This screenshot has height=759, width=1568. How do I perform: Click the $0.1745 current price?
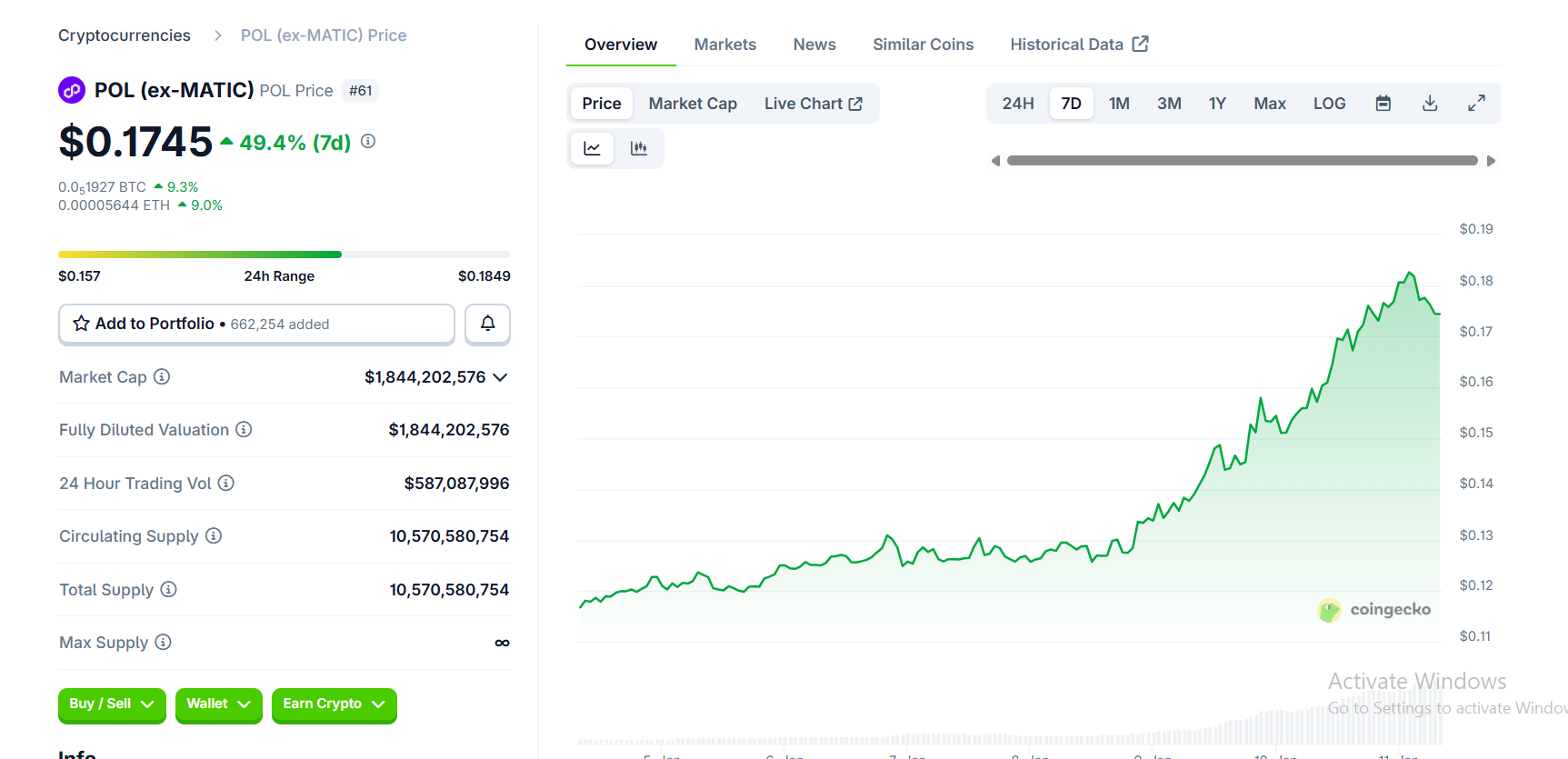(135, 142)
